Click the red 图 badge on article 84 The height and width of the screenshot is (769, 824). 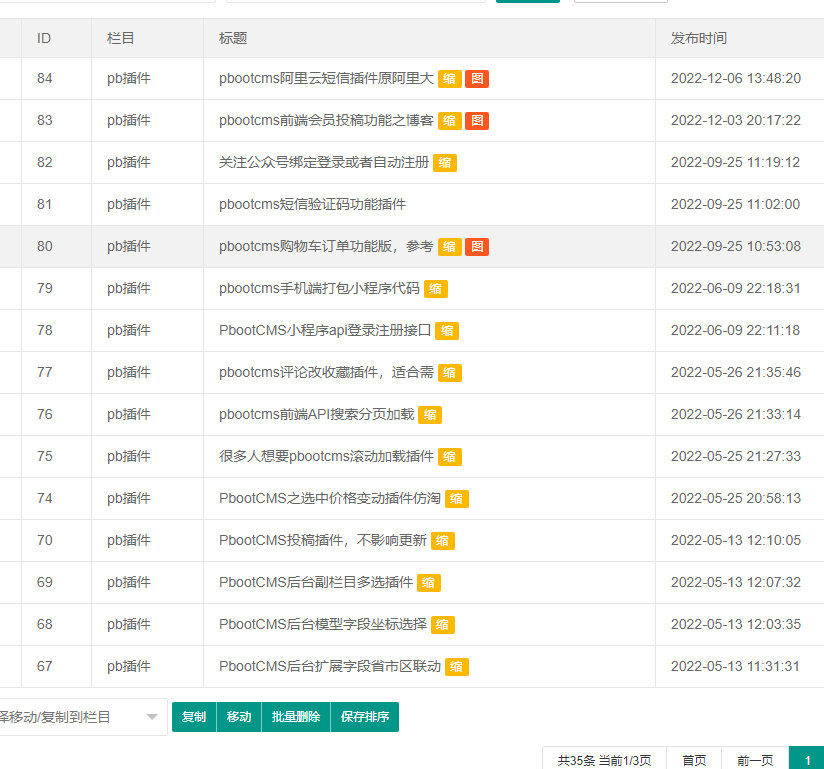point(477,79)
